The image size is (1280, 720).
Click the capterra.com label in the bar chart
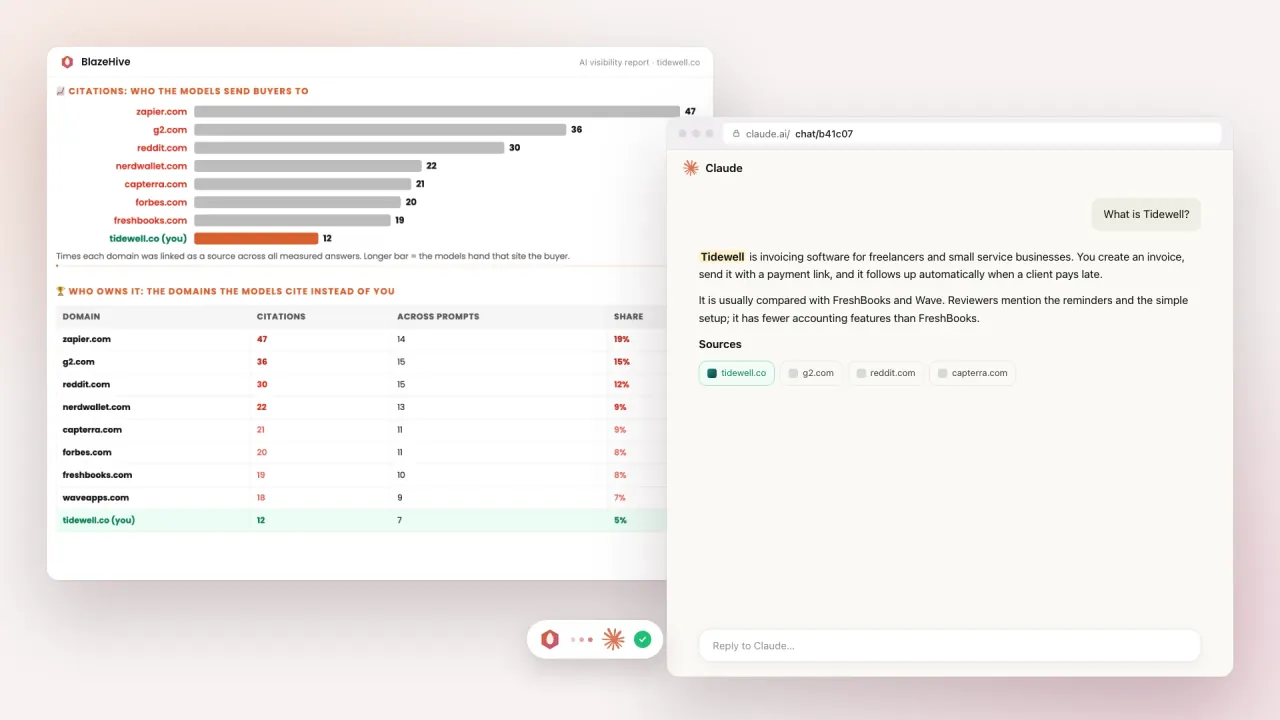click(156, 184)
